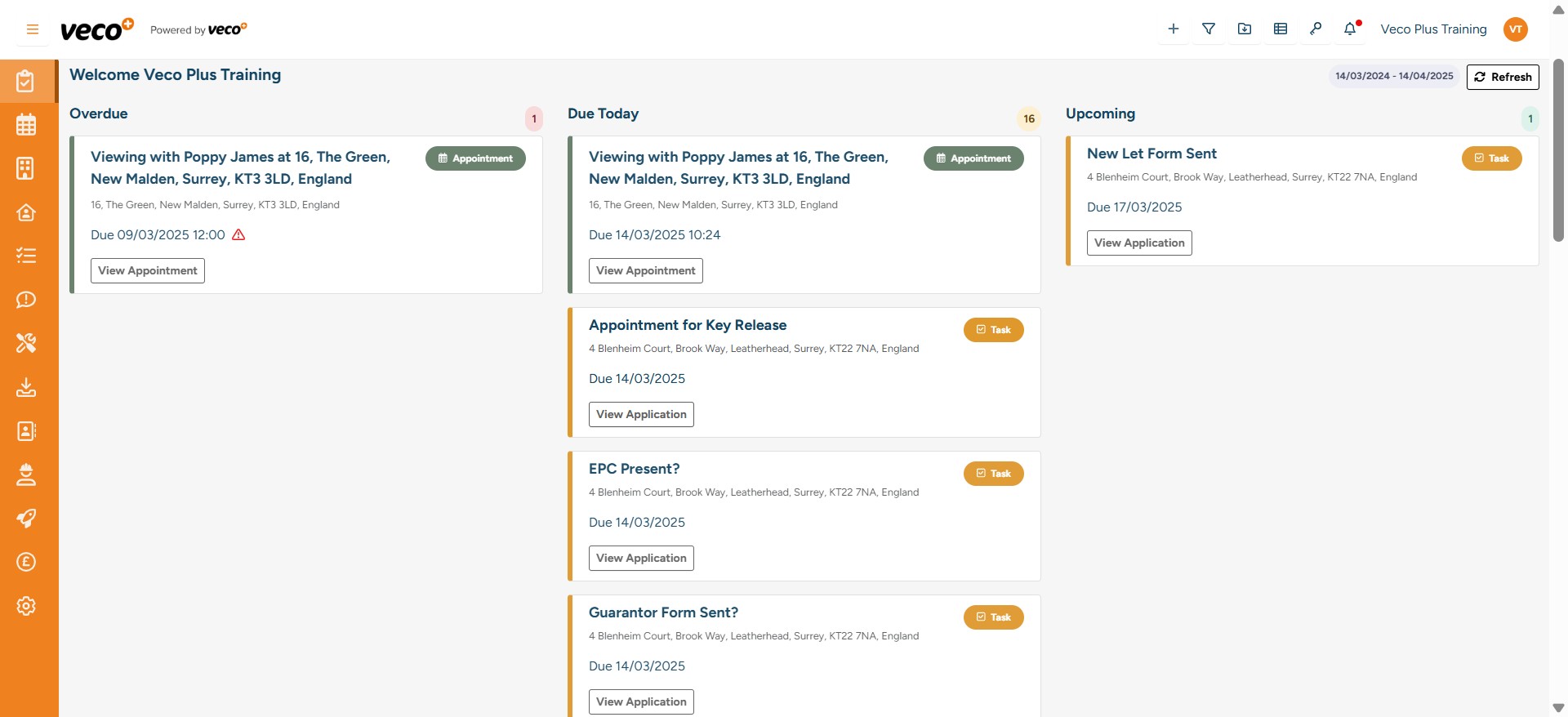Screen dimensions: 1568x717
Task: Click the scrollbar up arrow
Action: pyautogui.click(x=1558, y=9)
